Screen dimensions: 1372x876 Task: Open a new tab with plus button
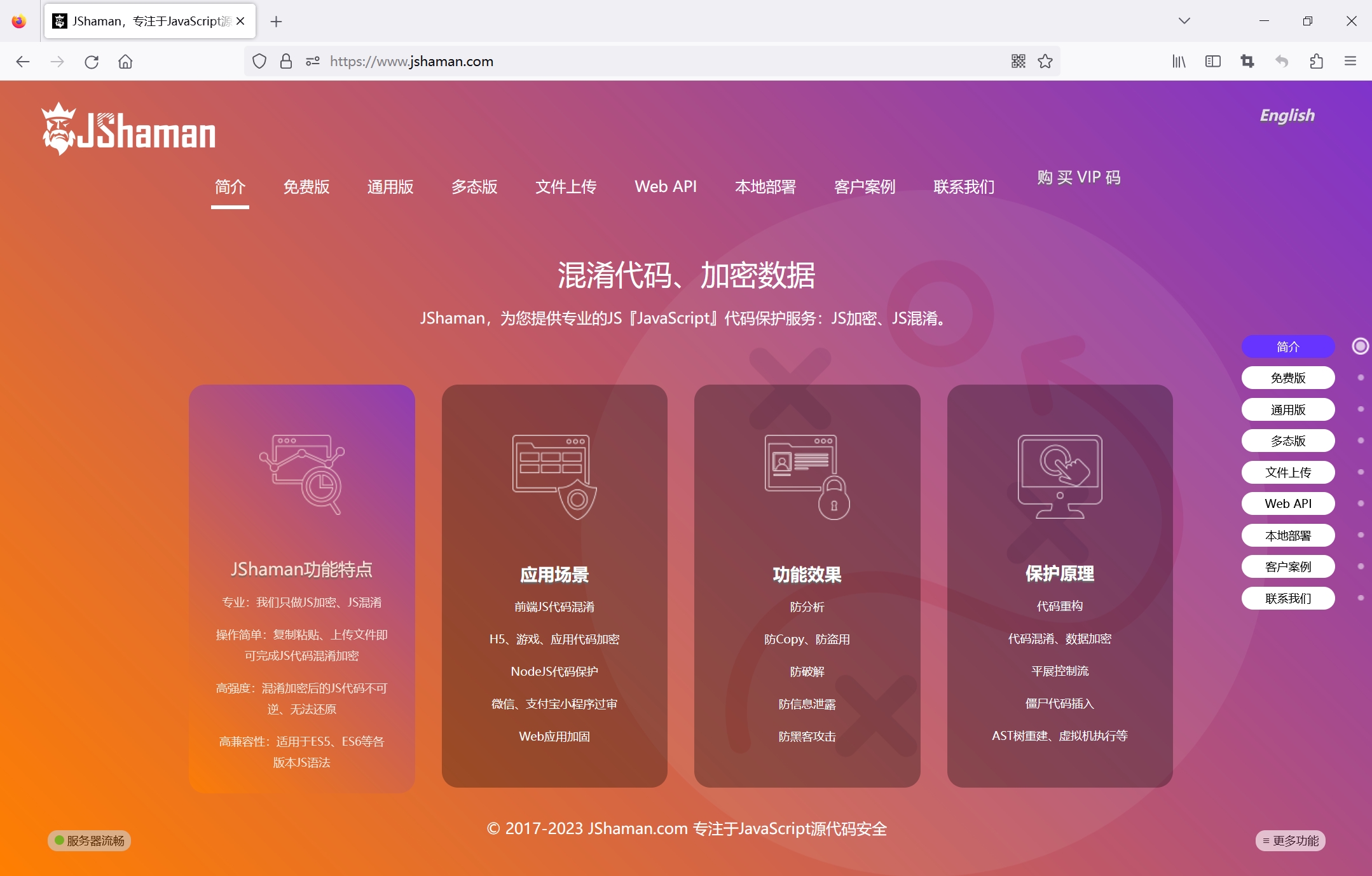click(x=276, y=22)
